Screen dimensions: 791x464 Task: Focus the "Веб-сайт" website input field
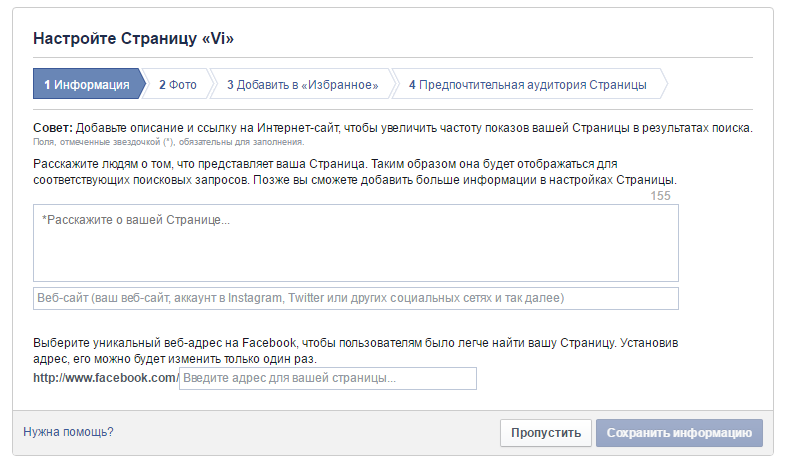[x=355, y=298]
